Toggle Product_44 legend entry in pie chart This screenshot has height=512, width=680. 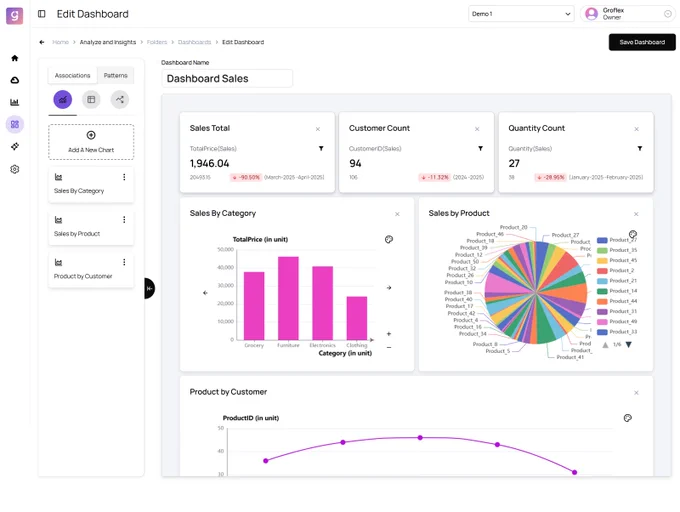point(617,301)
